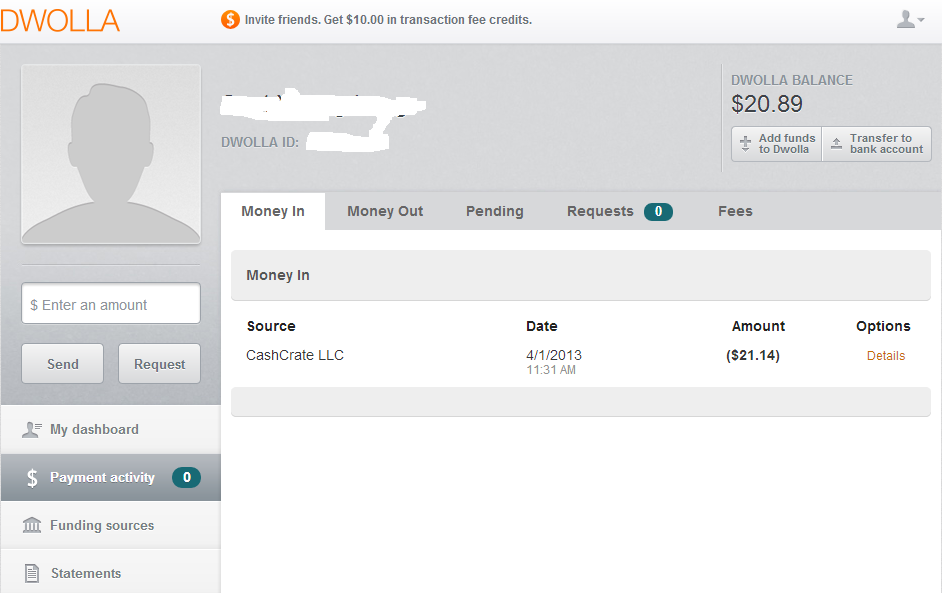Screen dimensions: 942x593
Task: Open Details for CashCrate LLC transaction
Action: click(x=886, y=356)
